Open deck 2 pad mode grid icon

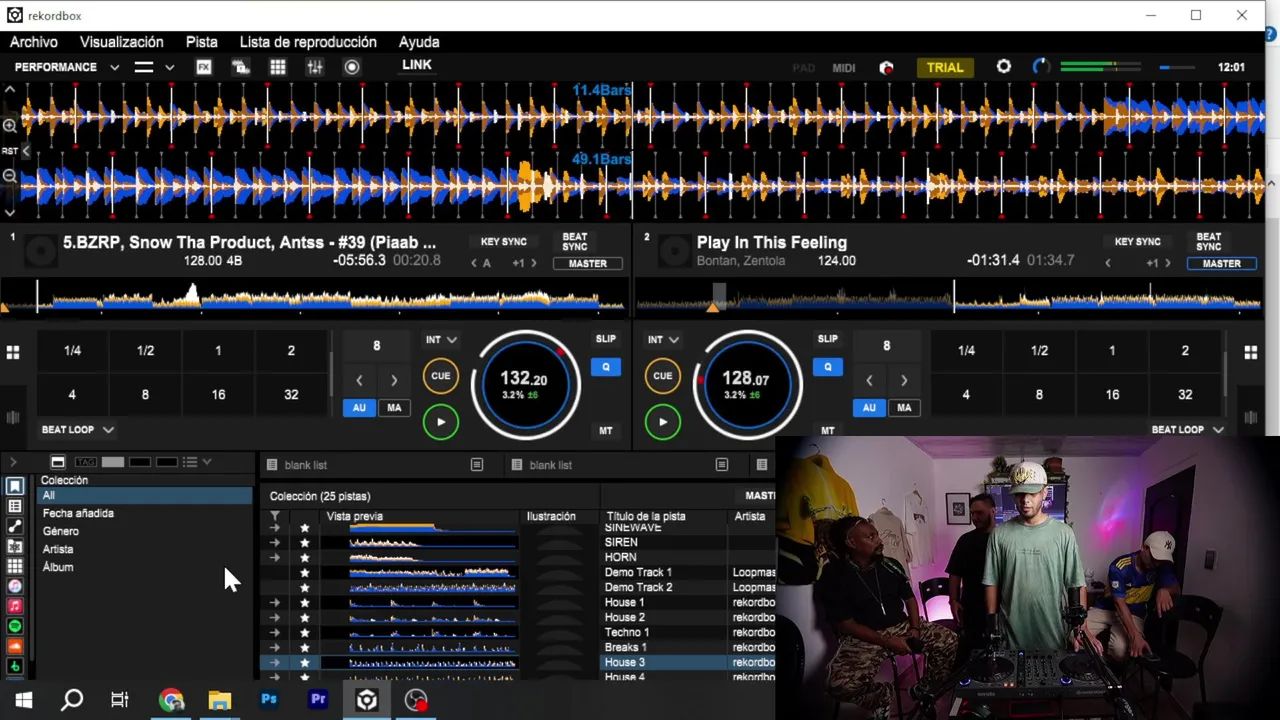click(x=1251, y=353)
